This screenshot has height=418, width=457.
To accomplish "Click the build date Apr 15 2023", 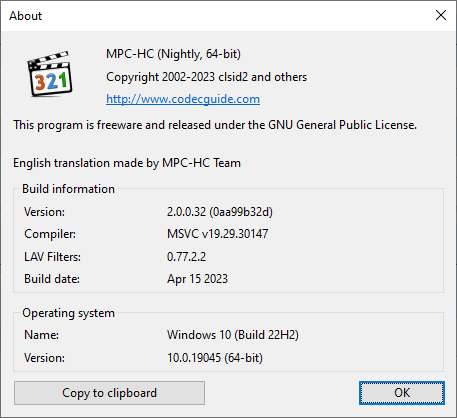I will [197, 279].
